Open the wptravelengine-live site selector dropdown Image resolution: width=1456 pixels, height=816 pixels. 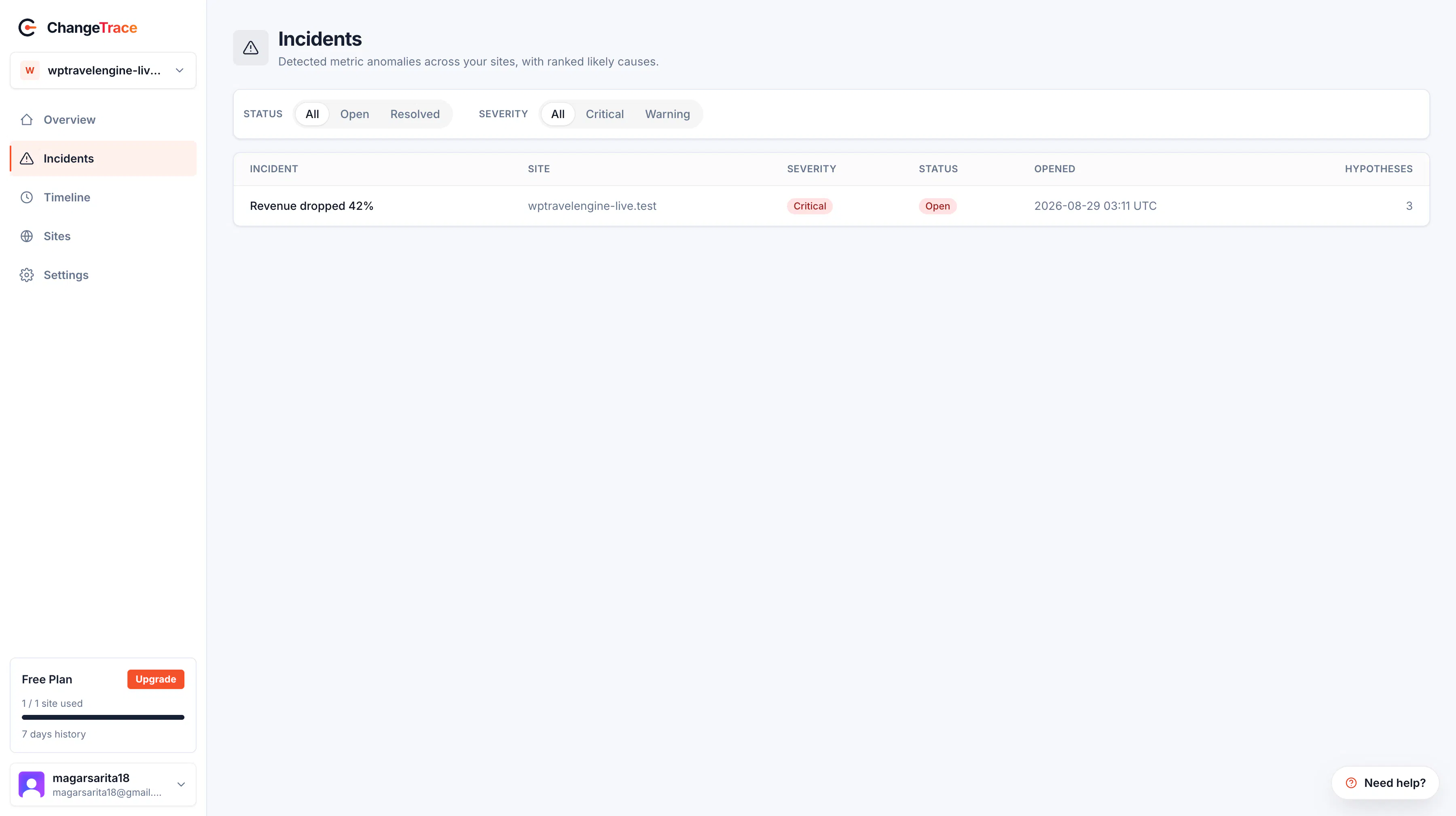(103, 71)
